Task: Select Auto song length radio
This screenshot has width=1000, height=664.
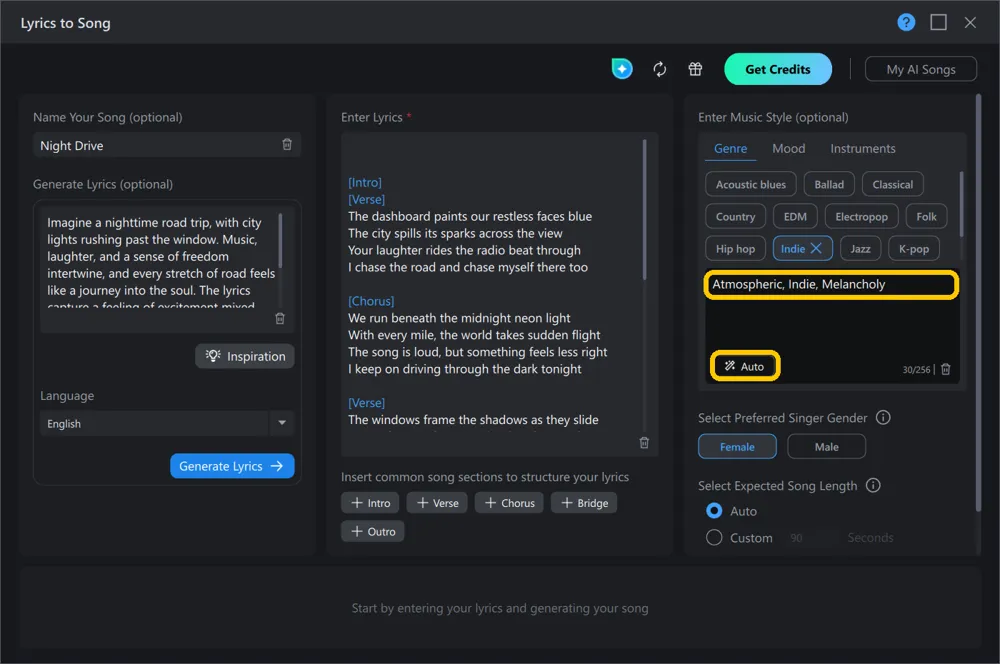Action: click(714, 511)
